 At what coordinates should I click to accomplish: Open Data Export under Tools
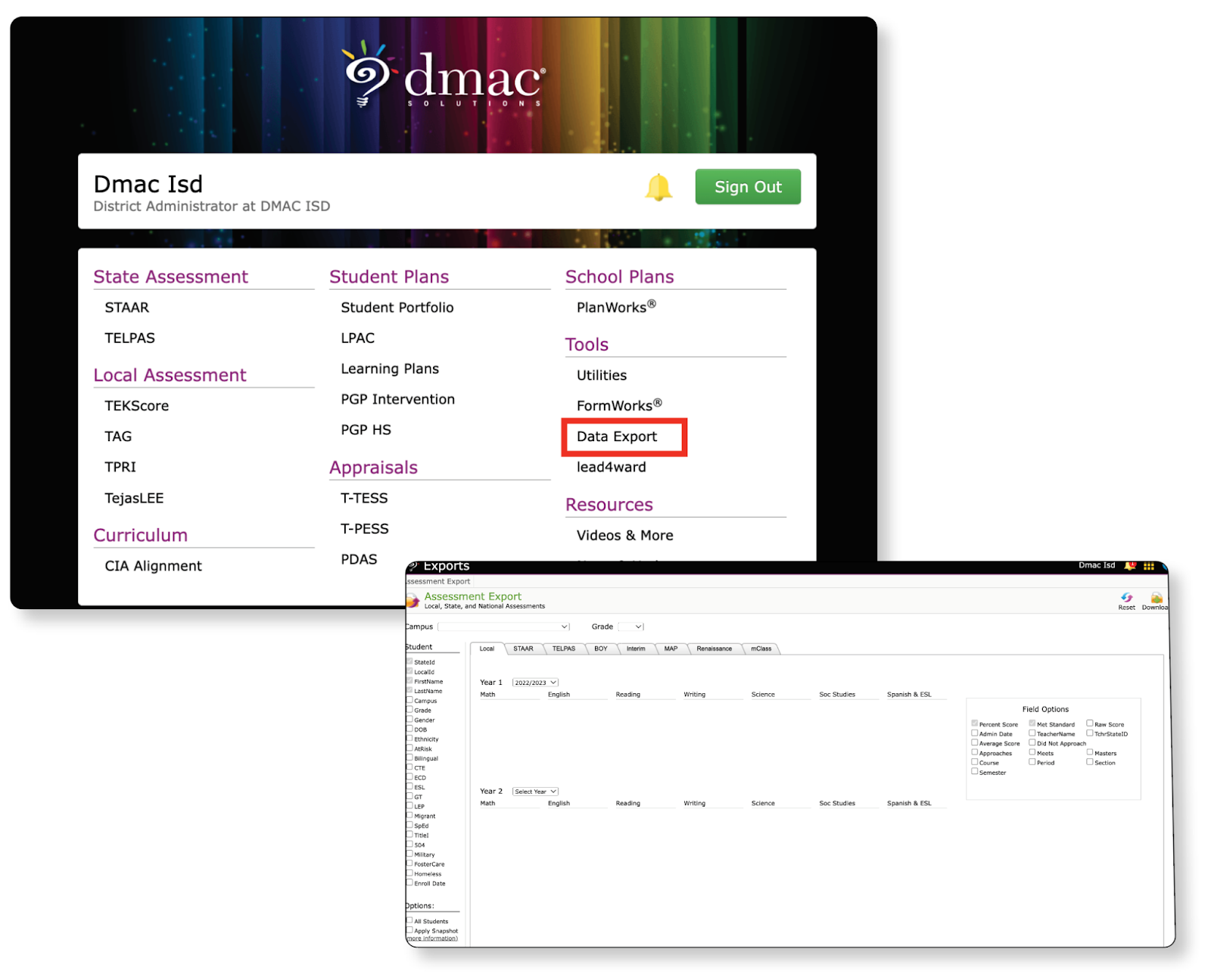tap(617, 437)
